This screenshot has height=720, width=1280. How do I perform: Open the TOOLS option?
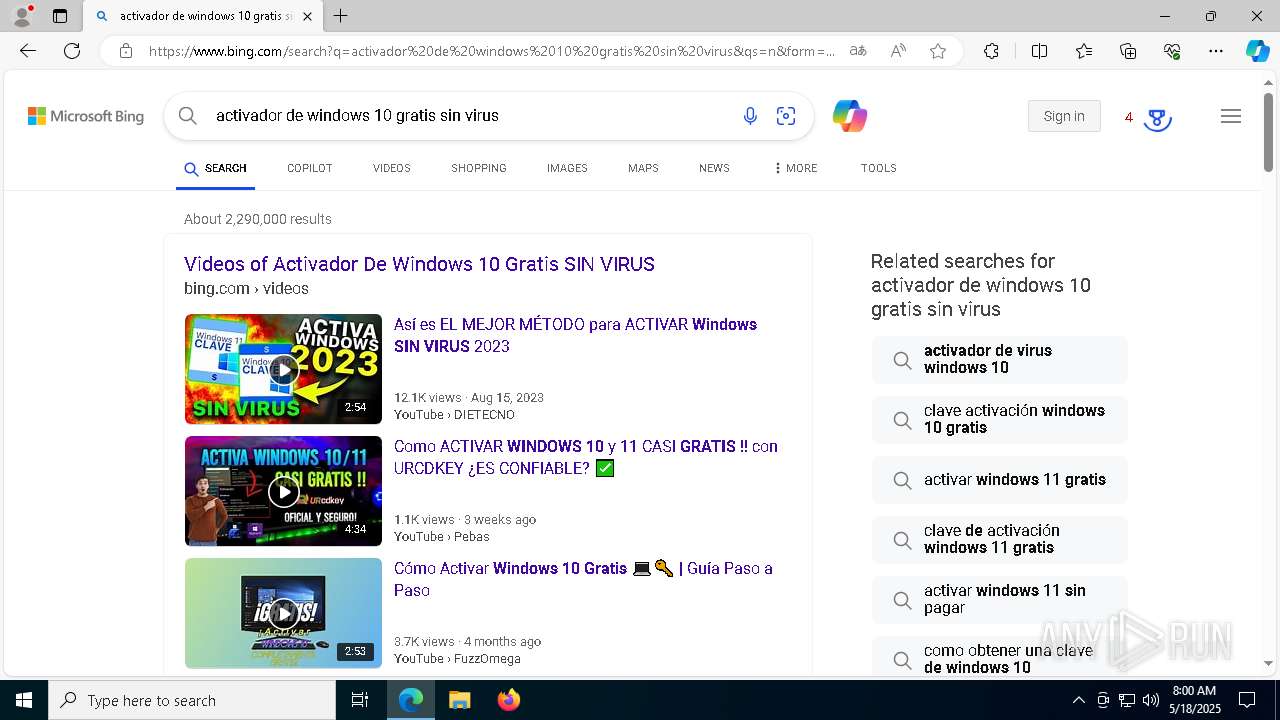[879, 168]
